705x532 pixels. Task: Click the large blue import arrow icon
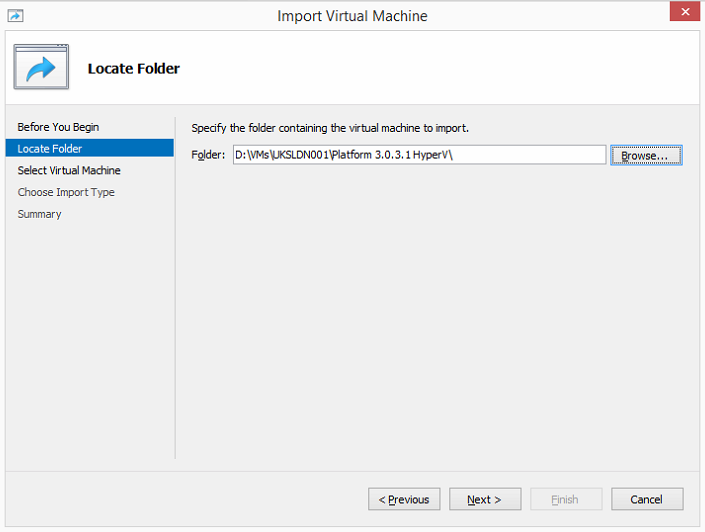click(41, 68)
